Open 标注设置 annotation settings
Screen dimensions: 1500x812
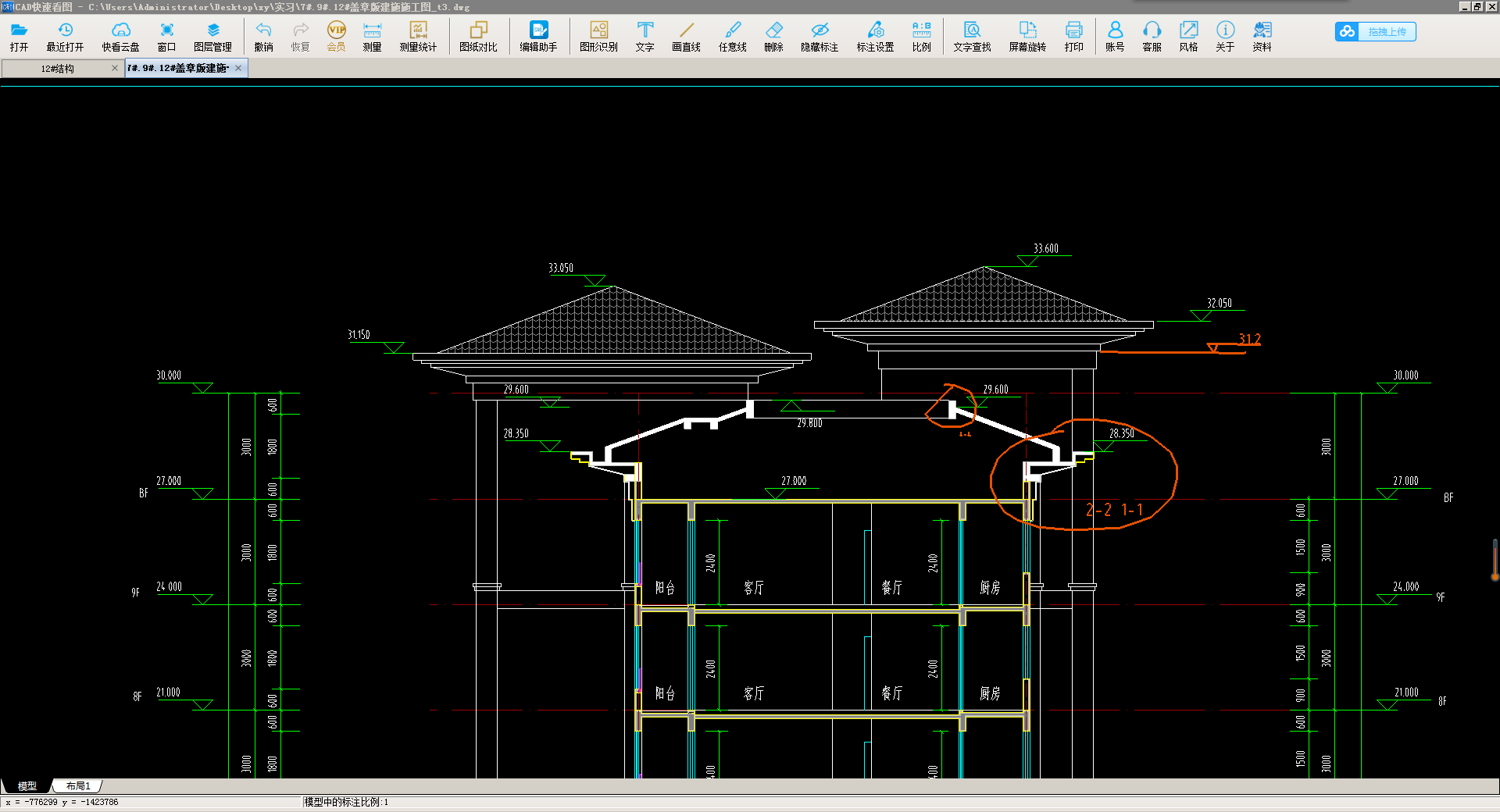point(875,37)
